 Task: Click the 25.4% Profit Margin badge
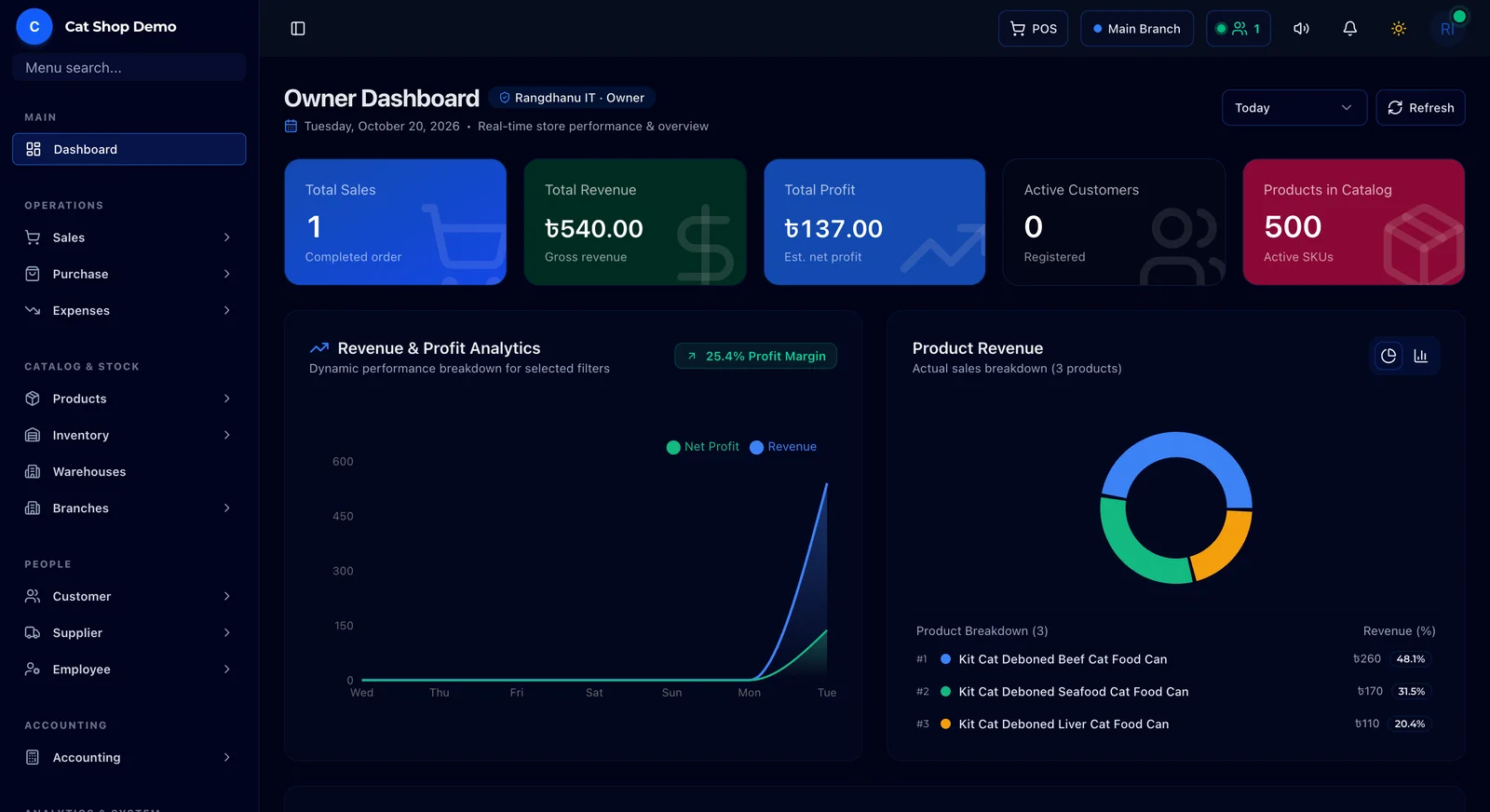756,356
